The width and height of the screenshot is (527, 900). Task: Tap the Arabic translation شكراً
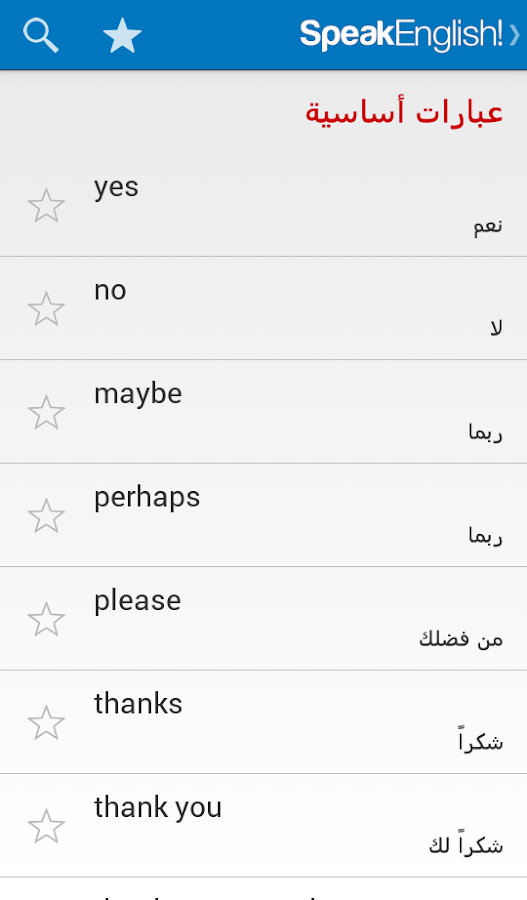click(480, 740)
